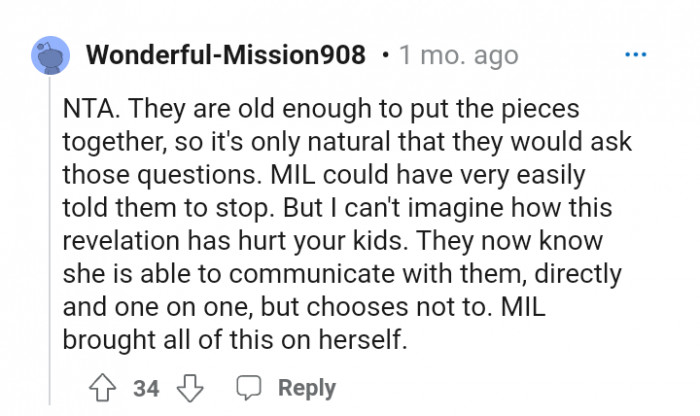
Task: Upvote the Wonderful-Mission908 comment
Action: pos(102,388)
